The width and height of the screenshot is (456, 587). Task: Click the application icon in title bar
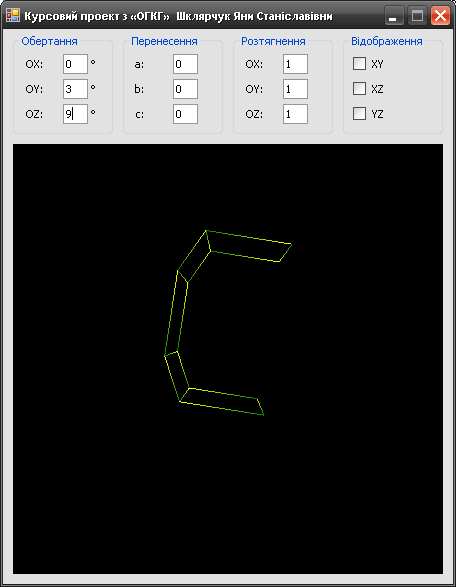[x=13, y=15]
